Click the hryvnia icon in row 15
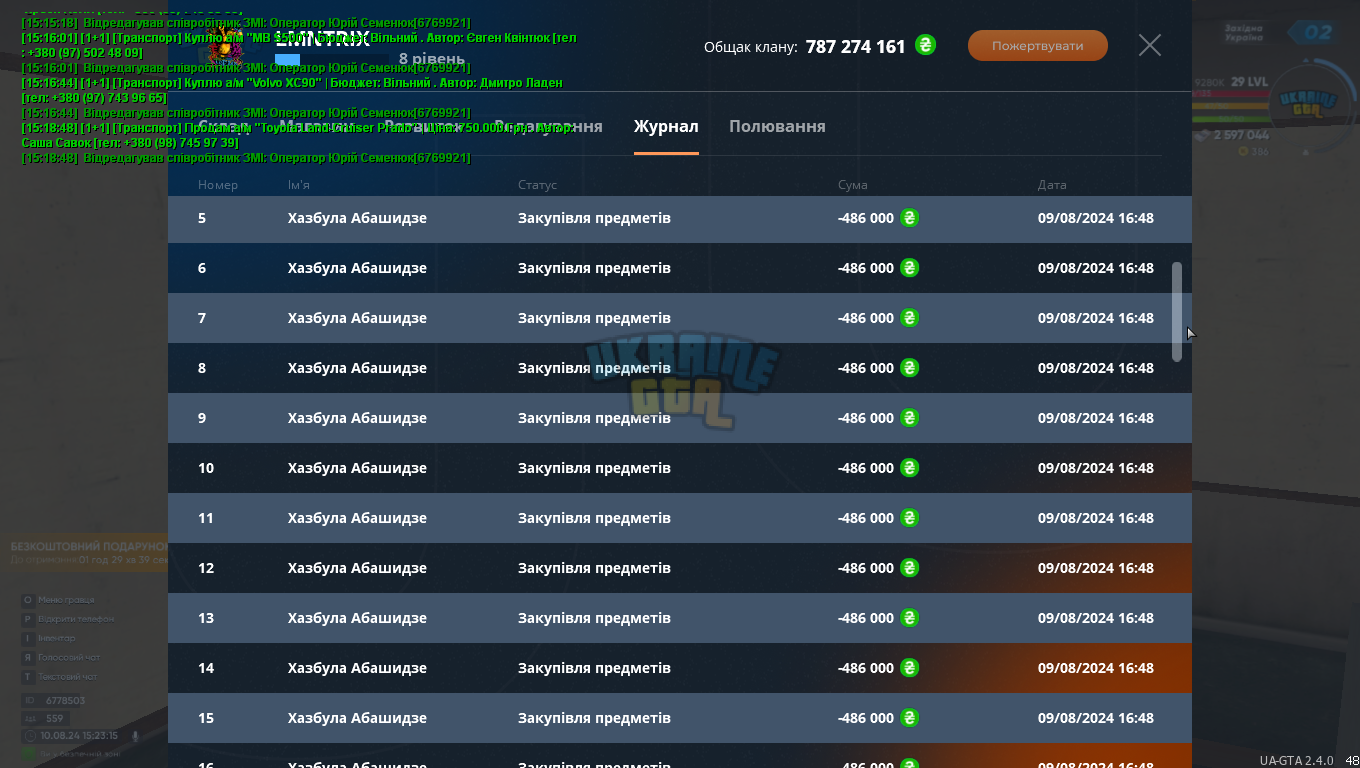Screen dimensions: 1360x768 pos(909,718)
